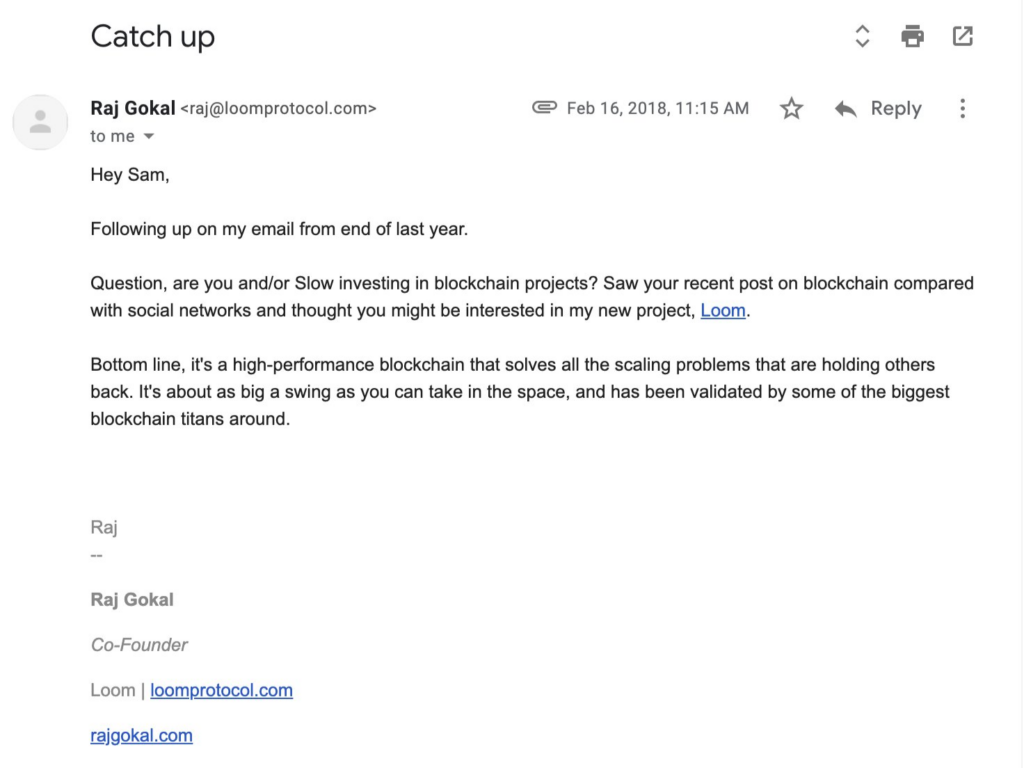
Task: Star this message from Raj Gokal
Action: (791, 108)
